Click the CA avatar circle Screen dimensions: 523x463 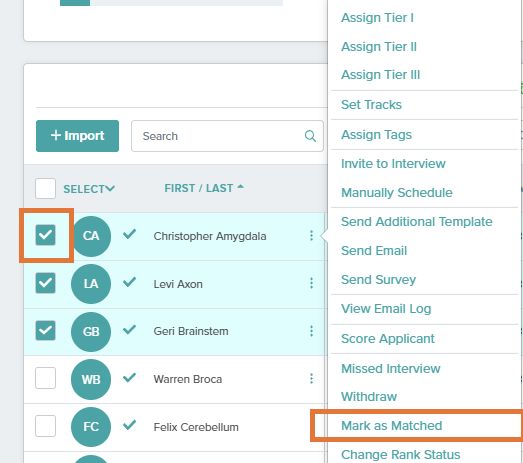91,236
